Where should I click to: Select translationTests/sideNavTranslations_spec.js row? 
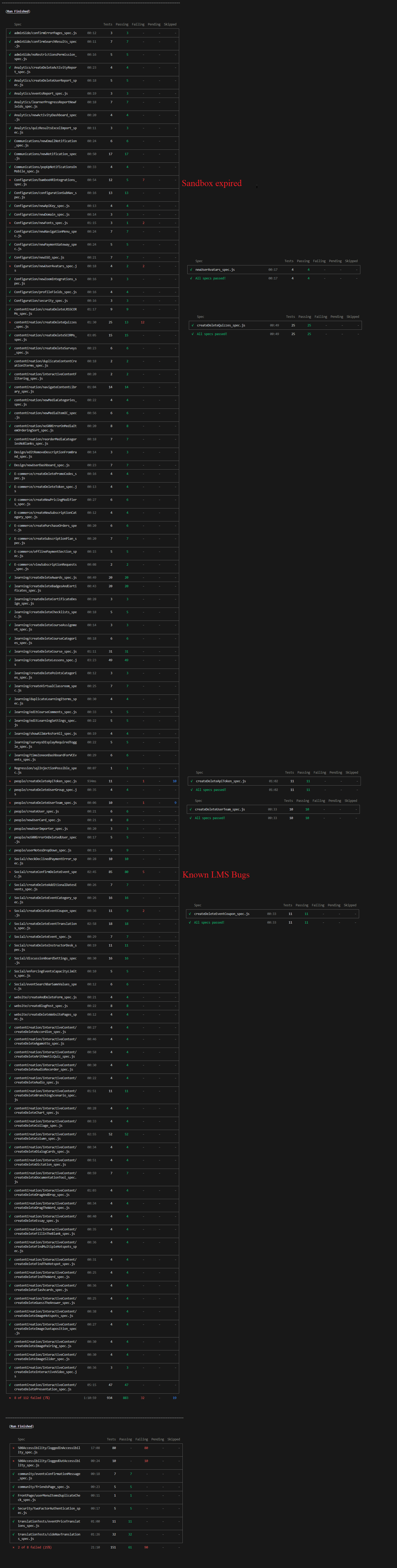(x=96, y=1536)
